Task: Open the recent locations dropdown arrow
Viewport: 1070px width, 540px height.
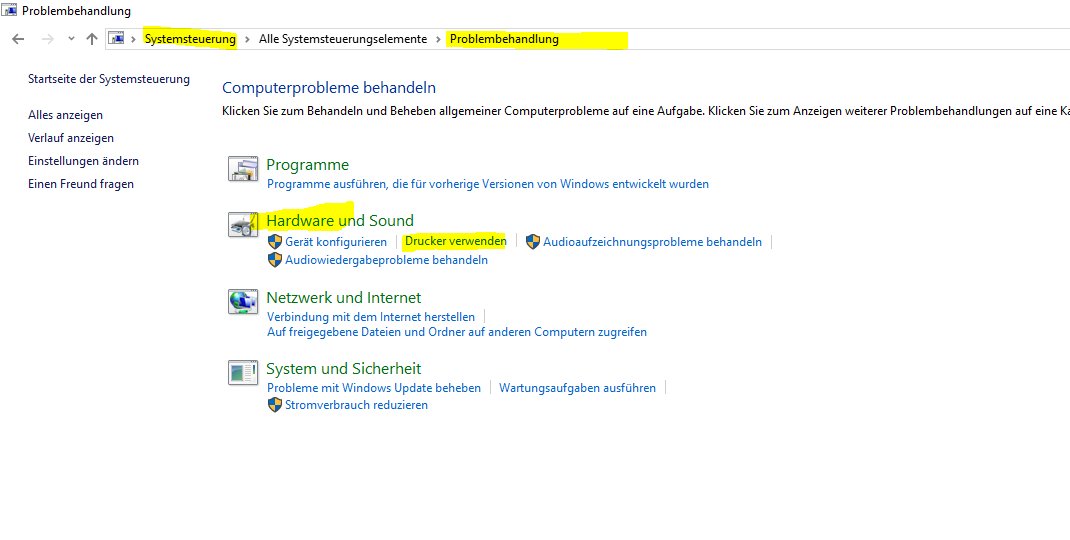Action: coord(71,39)
